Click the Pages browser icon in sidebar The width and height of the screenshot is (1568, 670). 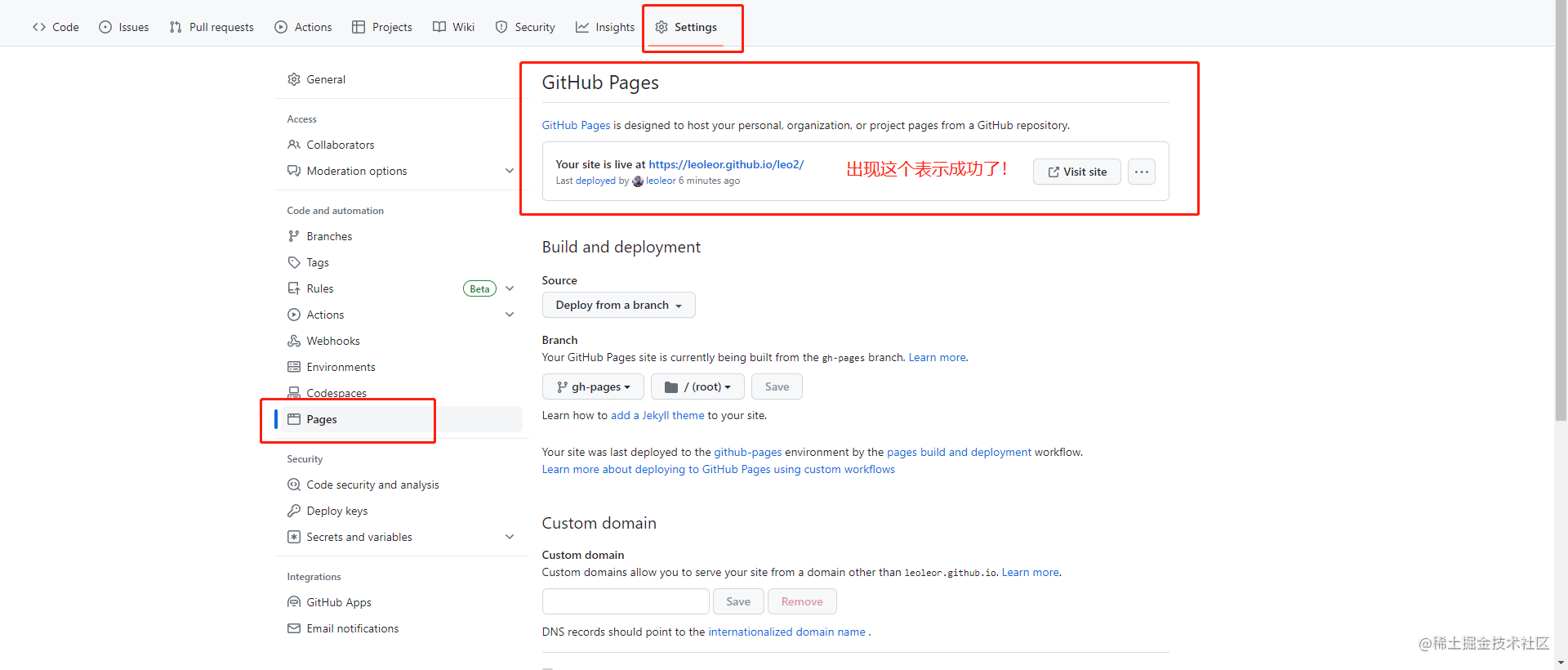[x=294, y=419]
